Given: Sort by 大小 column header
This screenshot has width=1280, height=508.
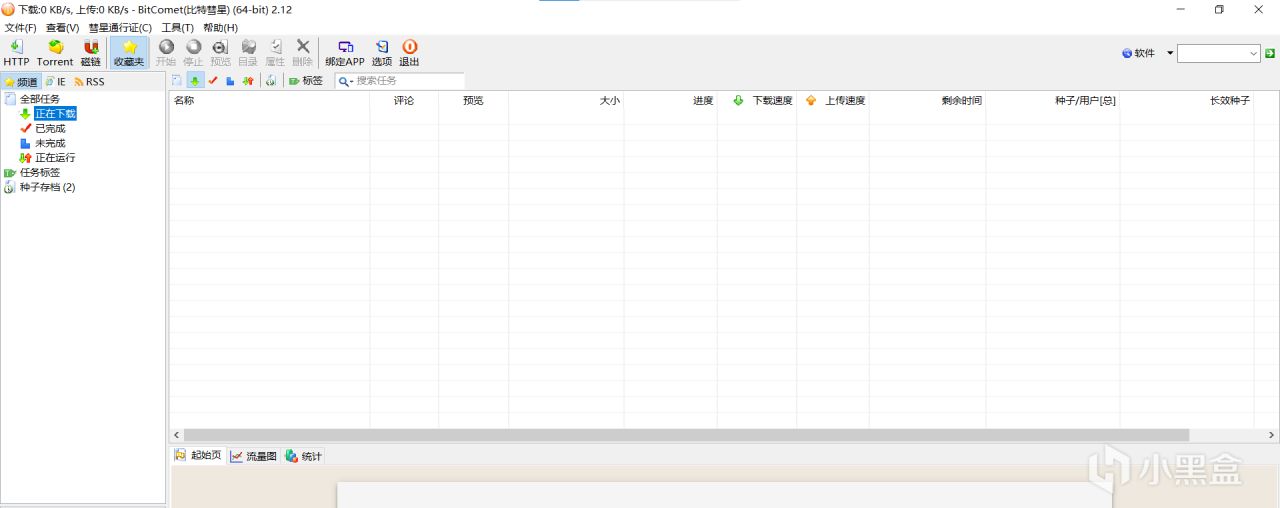Looking at the screenshot, I should pos(566,101).
